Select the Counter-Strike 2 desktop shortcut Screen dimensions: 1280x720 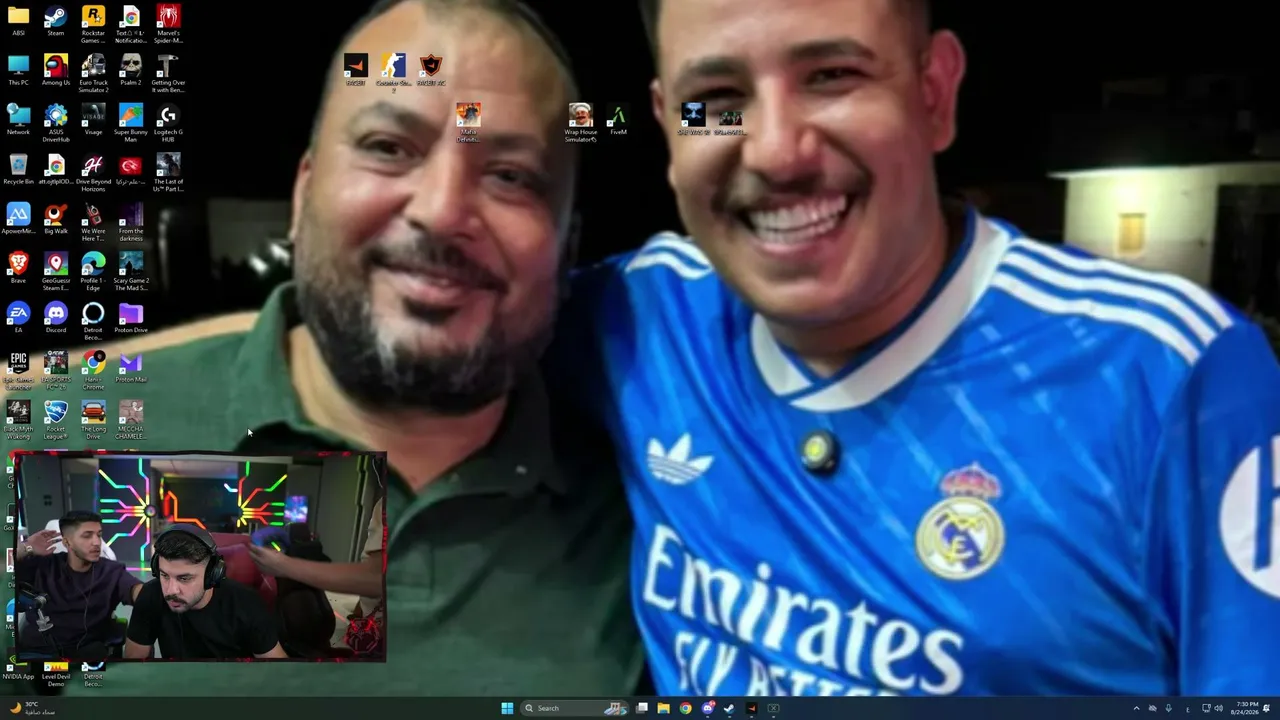pyautogui.click(x=393, y=72)
